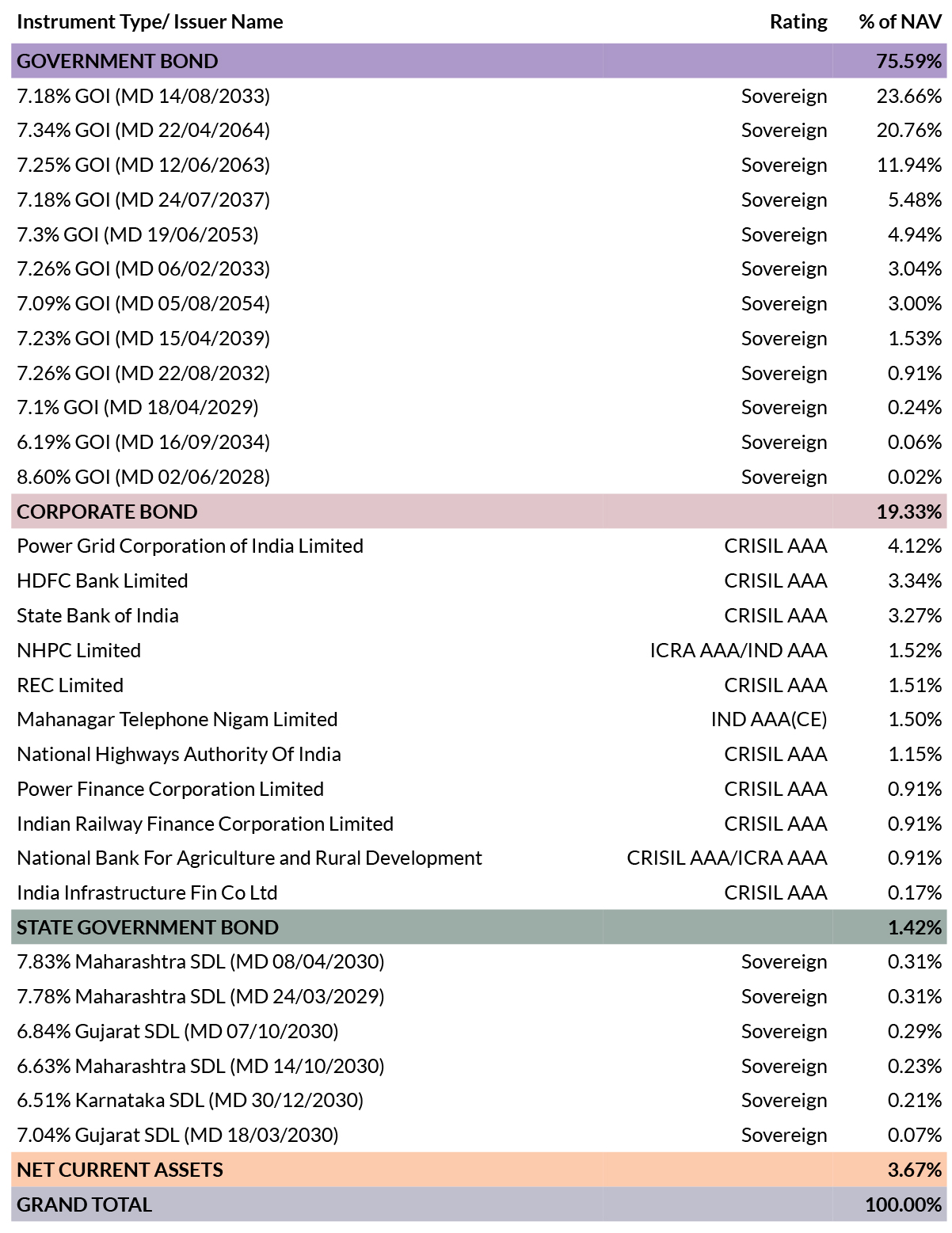Click the 100.00% grand total value
Viewport: 952px width, 1233px height.
(x=904, y=1204)
